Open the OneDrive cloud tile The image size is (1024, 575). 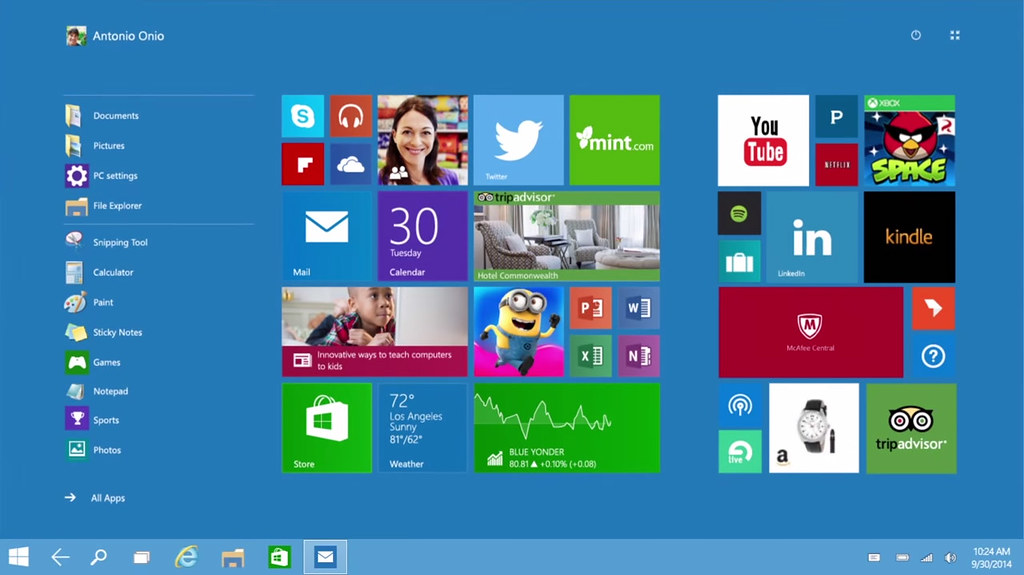click(x=351, y=165)
